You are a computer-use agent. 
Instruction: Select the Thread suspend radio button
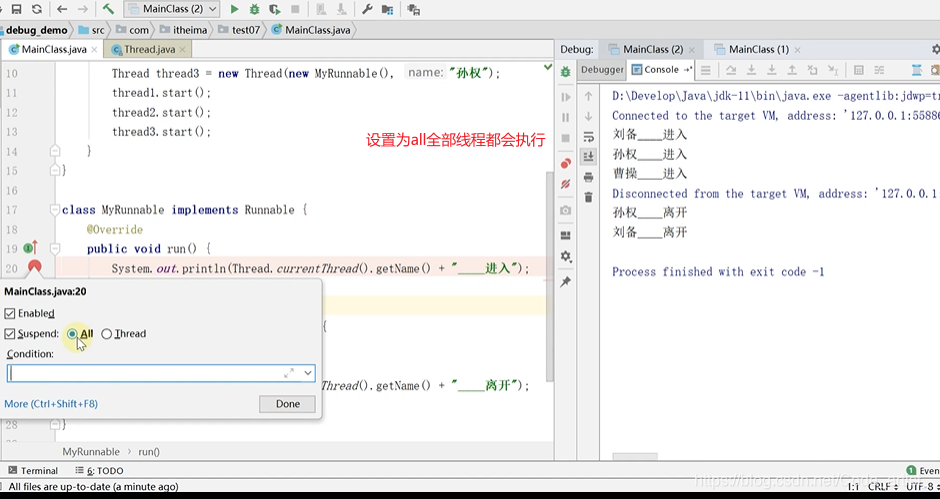pos(107,333)
